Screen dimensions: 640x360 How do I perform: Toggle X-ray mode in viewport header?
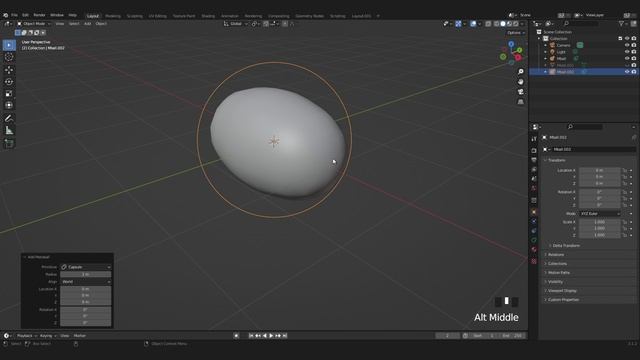tap(489, 24)
